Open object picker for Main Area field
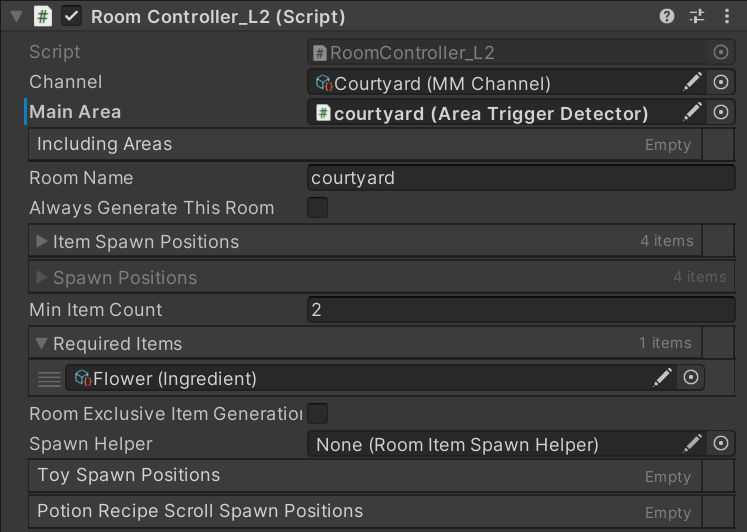 (x=721, y=113)
